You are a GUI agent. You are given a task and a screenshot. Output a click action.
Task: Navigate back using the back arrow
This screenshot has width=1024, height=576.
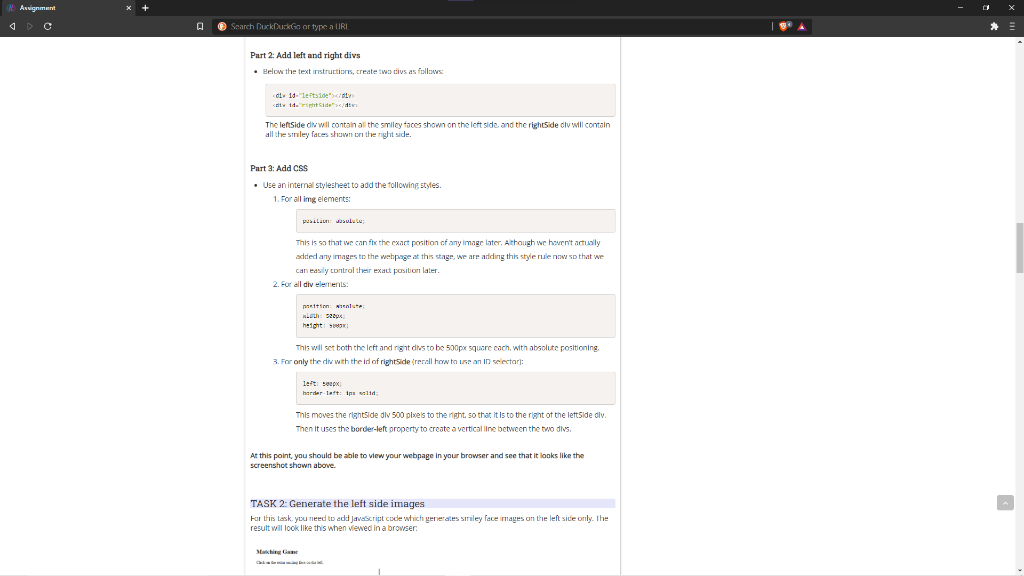pyautogui.click(x=11, y=26)
